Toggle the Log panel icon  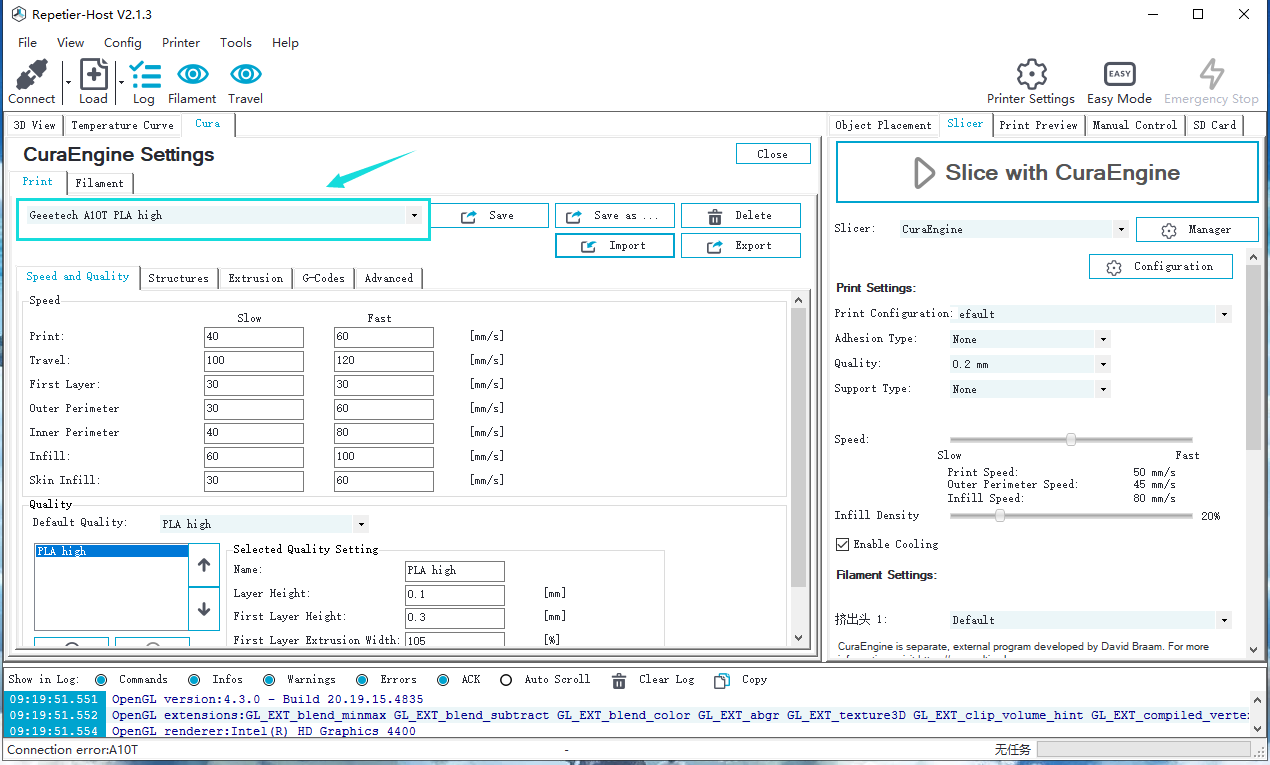[x=144, y=76]
